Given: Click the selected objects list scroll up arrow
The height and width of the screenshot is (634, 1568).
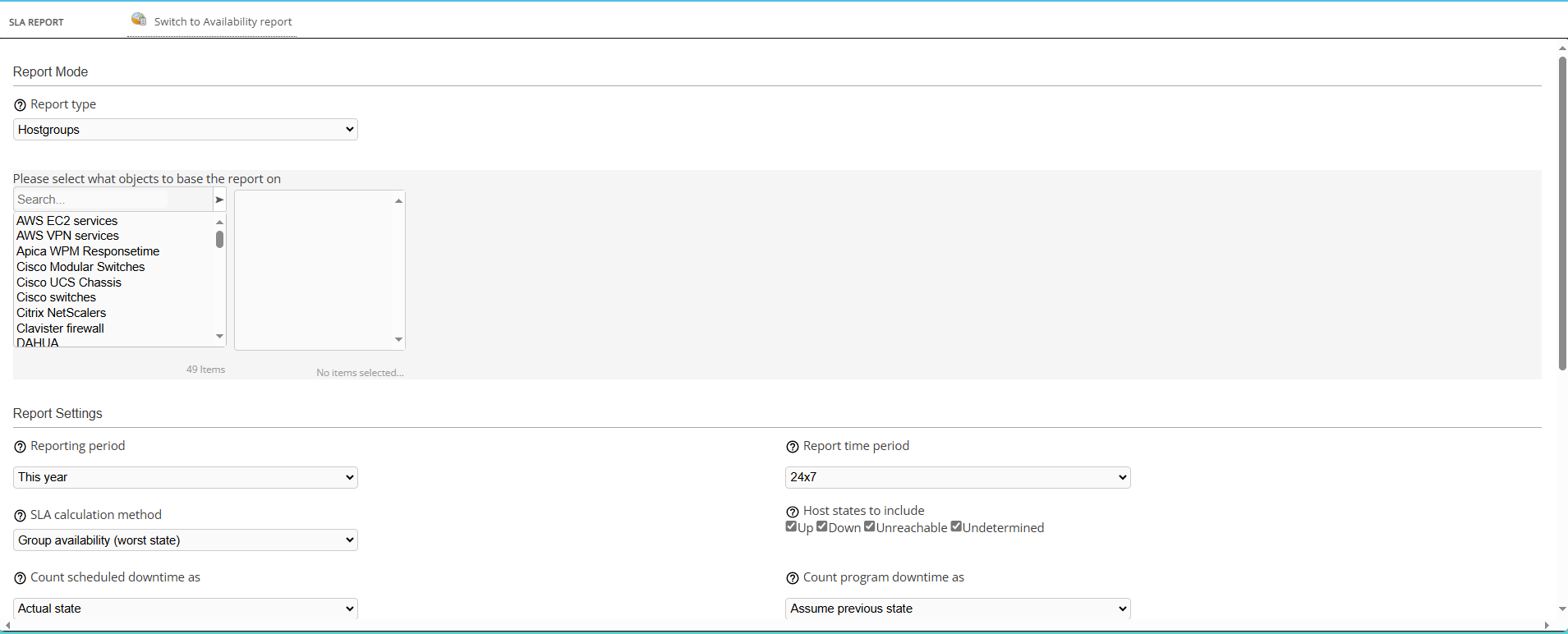Looking at the screenshot, I should (398, 201).
